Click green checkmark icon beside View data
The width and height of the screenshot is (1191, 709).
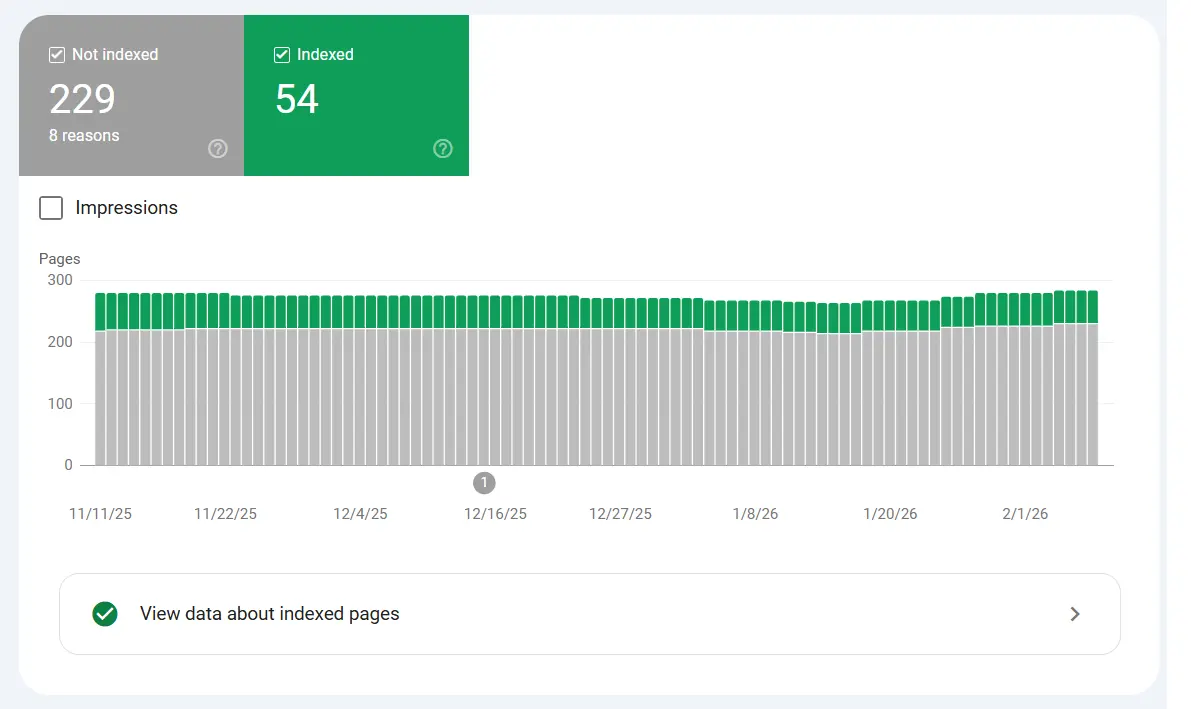(104, 614)
